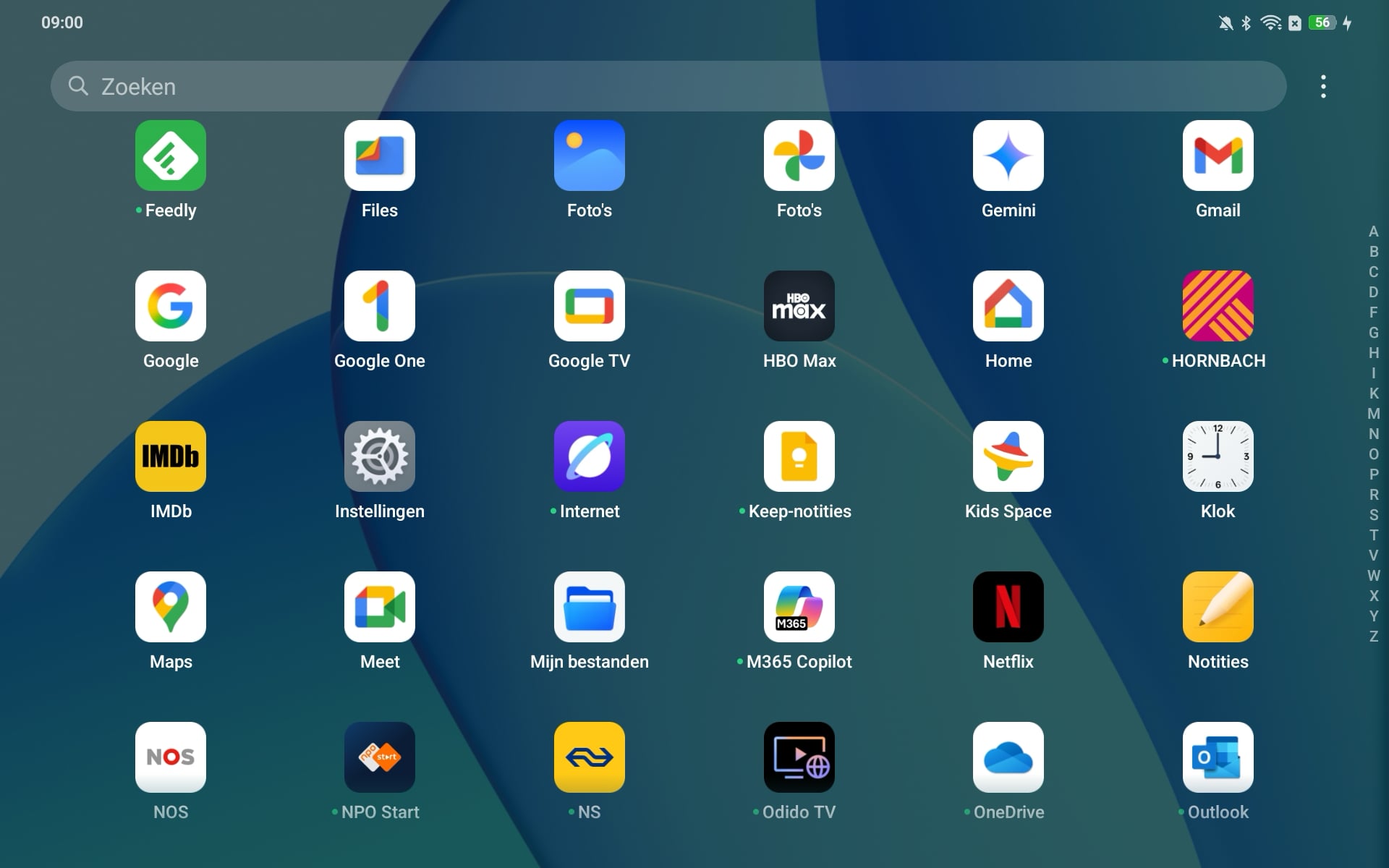Jump to letter W in index
This screenshot has width=1389, height=868.
pyautogui.click(x=1373, y=576)
